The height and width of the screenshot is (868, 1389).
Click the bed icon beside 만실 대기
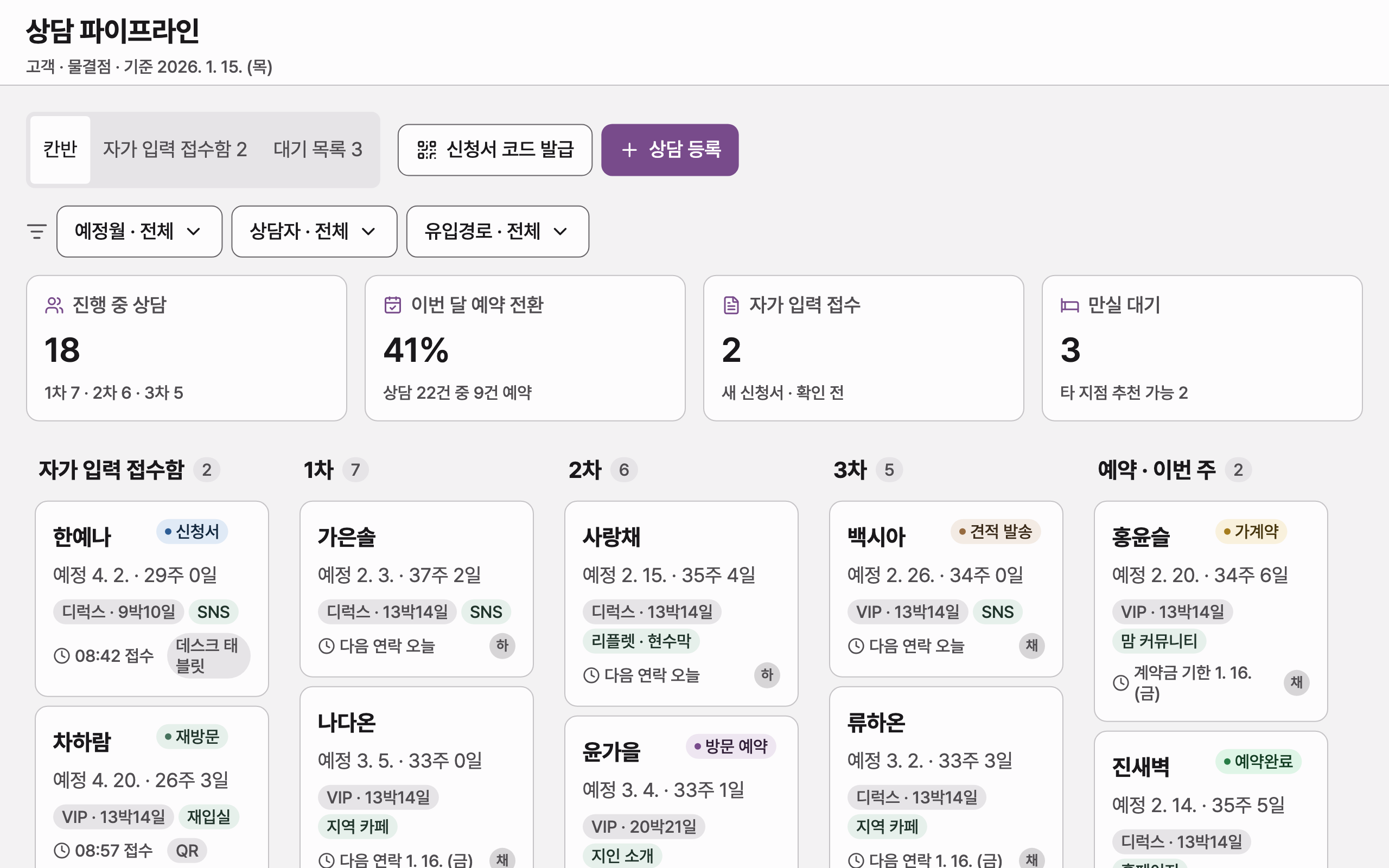tap(1070, 305)
